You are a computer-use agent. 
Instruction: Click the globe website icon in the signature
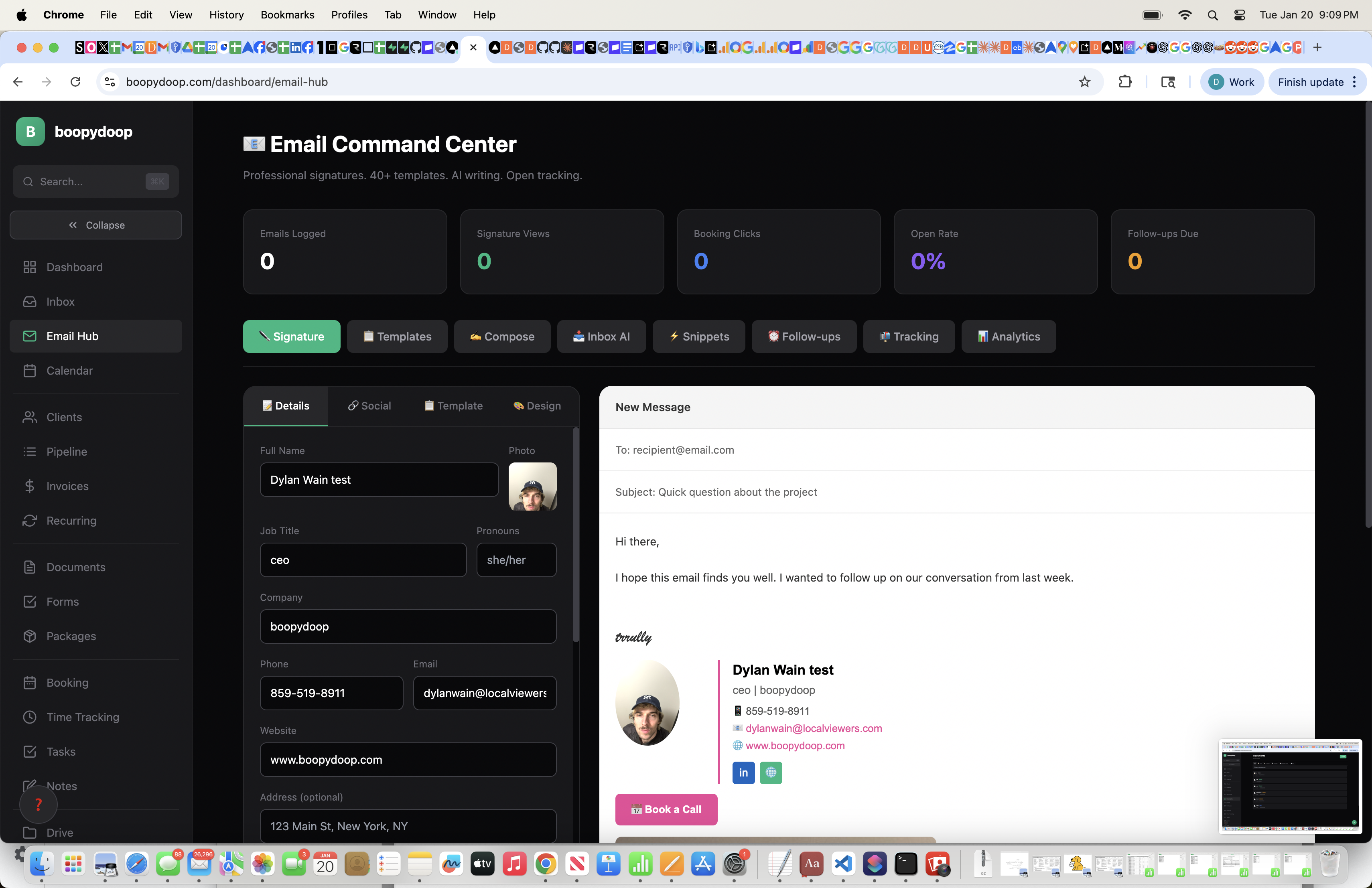(771, 773)
